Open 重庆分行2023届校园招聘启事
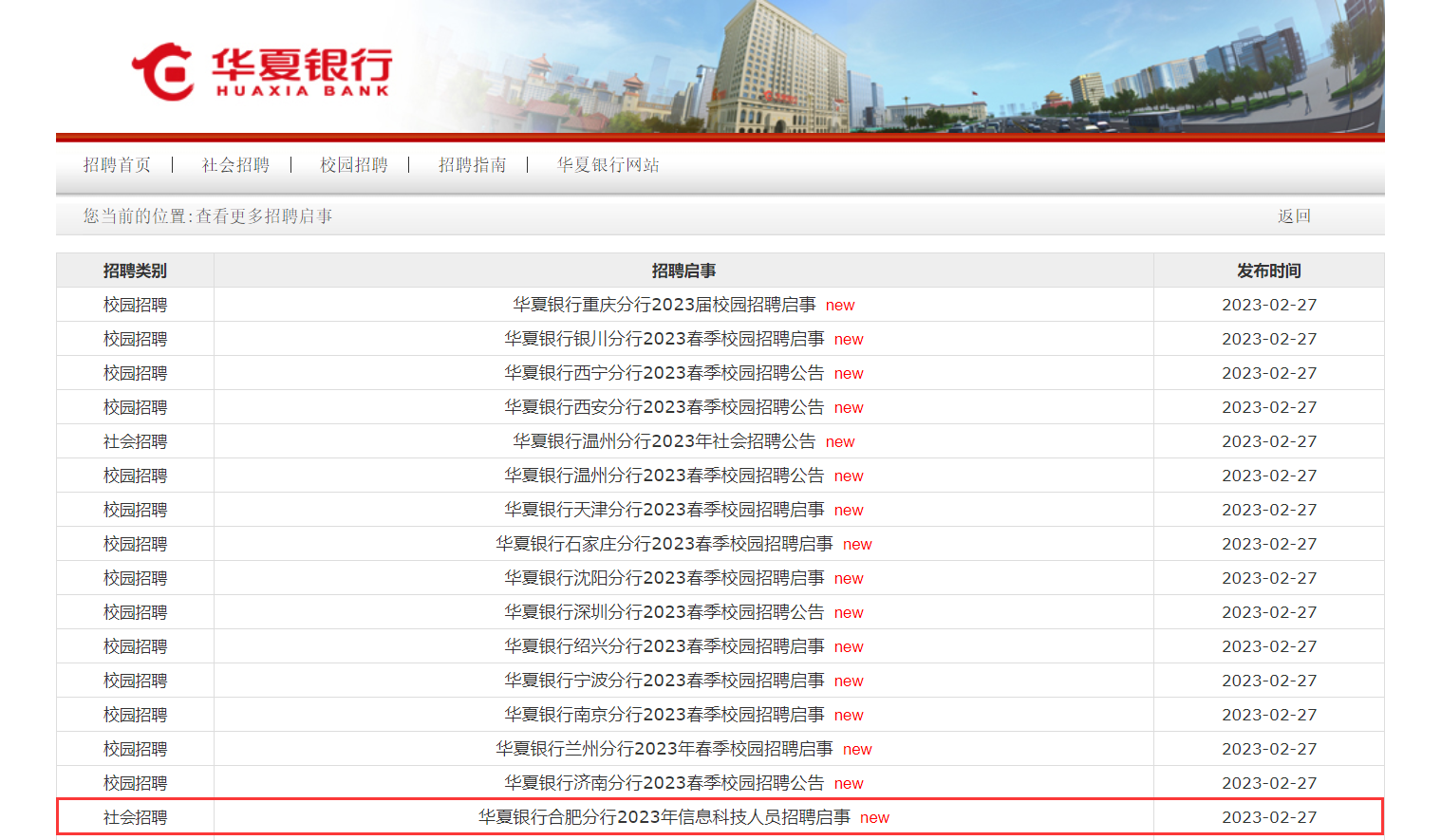This screenshot has height=840, width=1441. point(664,305)
